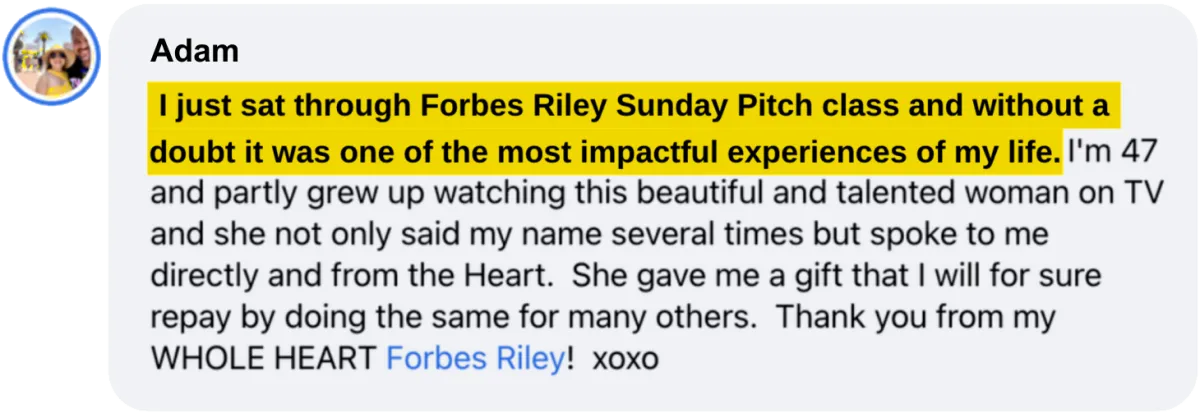
Task: Open the blue Forbes Riley tagged link
Action: [475, 358]
